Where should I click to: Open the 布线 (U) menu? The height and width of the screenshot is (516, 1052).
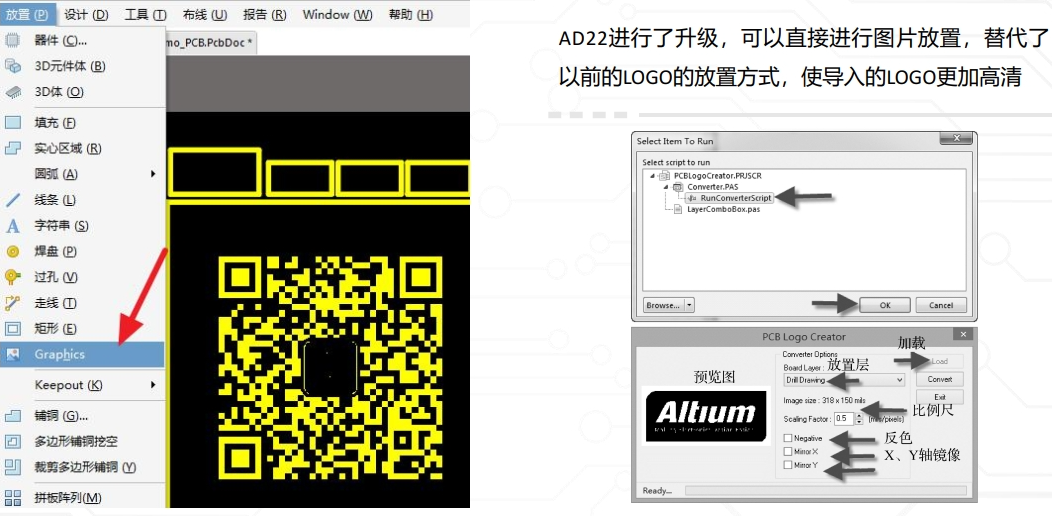(205, 14)
